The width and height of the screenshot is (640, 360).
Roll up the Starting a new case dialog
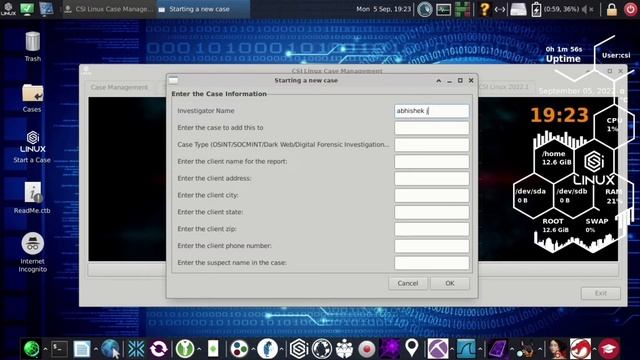click(x=438, y=80)
